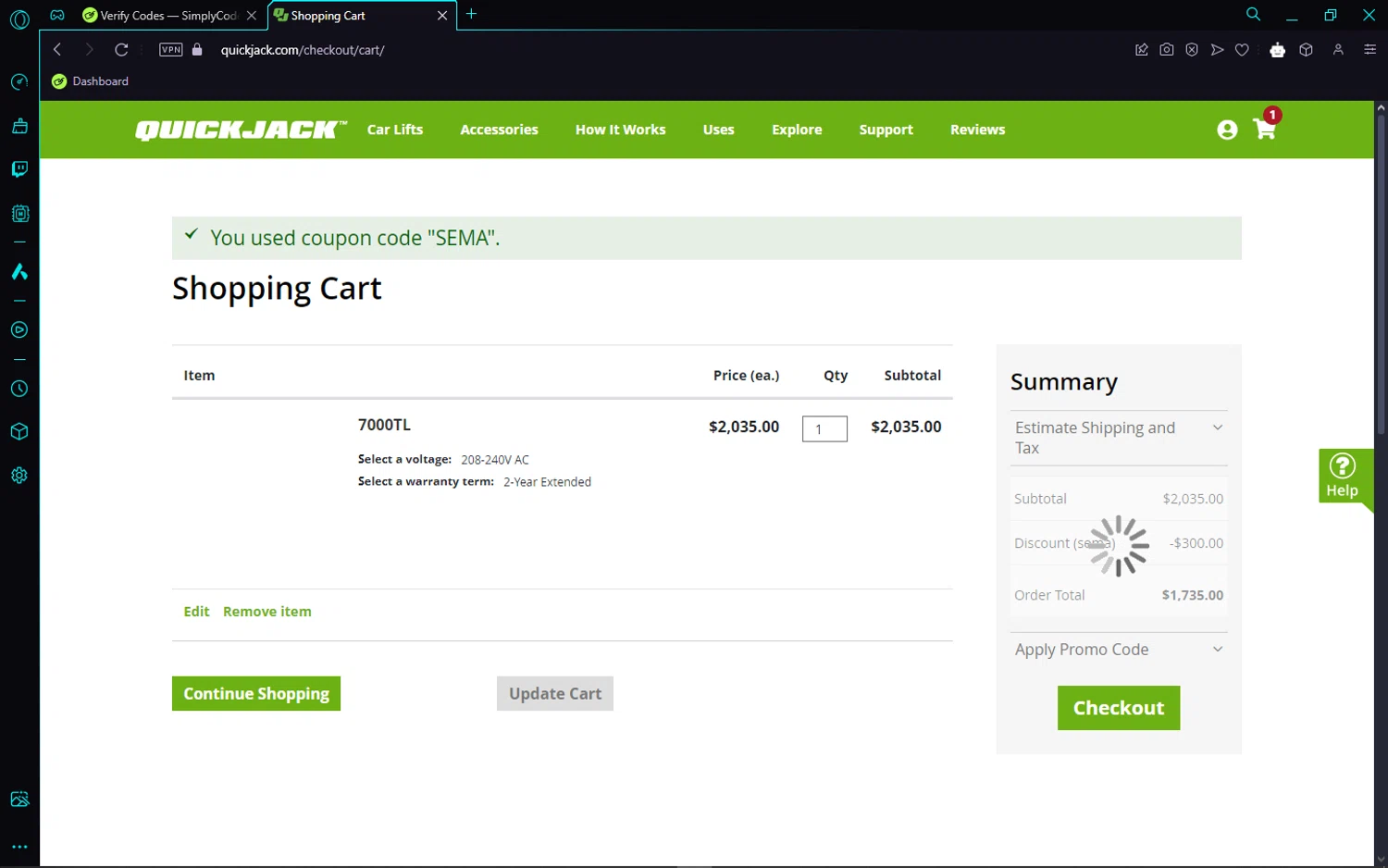Click the QuickJack logo
Image resolution: width=1388 pixels, height=868 pixels.
[241, 130]
